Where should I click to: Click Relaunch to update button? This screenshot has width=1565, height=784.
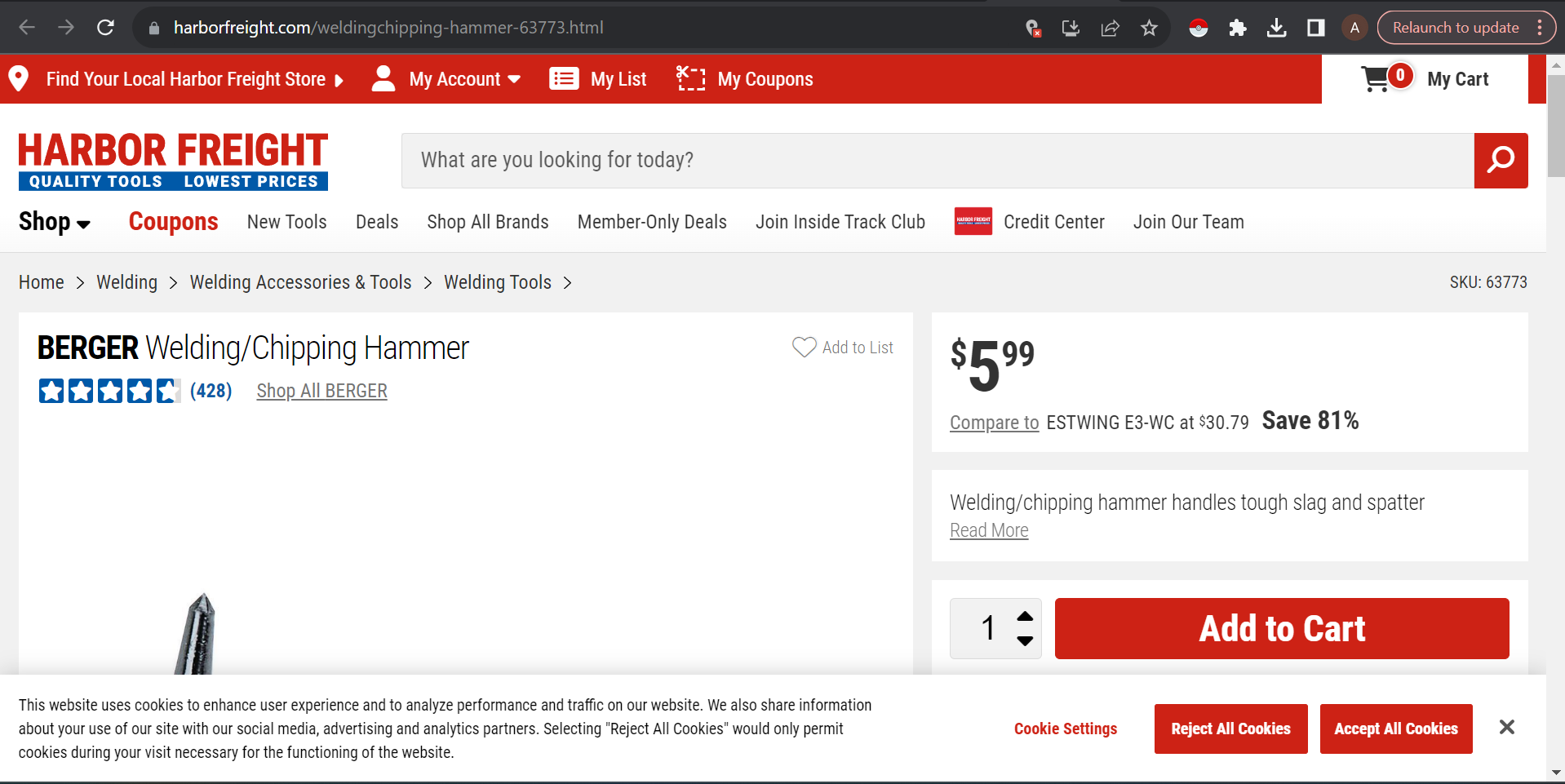pos(1456,28)
